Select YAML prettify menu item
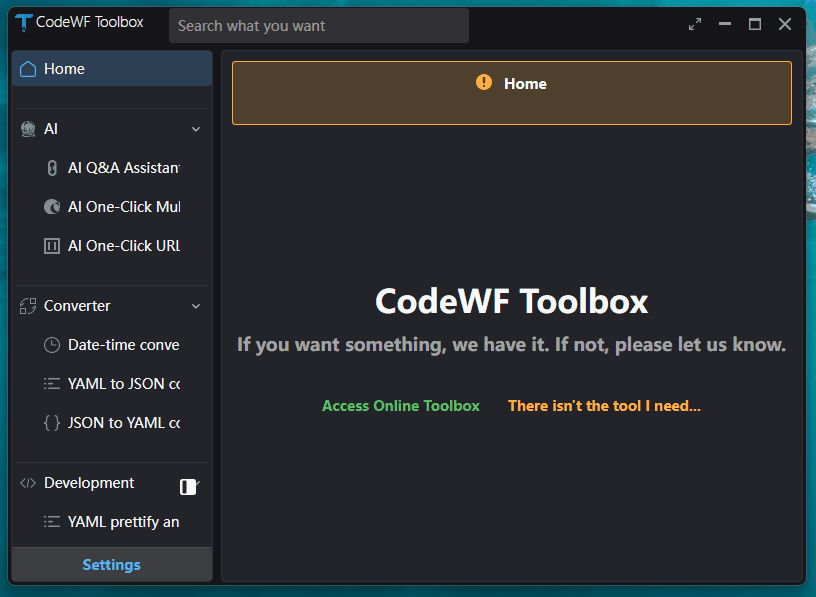816x597 pixels. pyautogui.click(x=122, y=522)
